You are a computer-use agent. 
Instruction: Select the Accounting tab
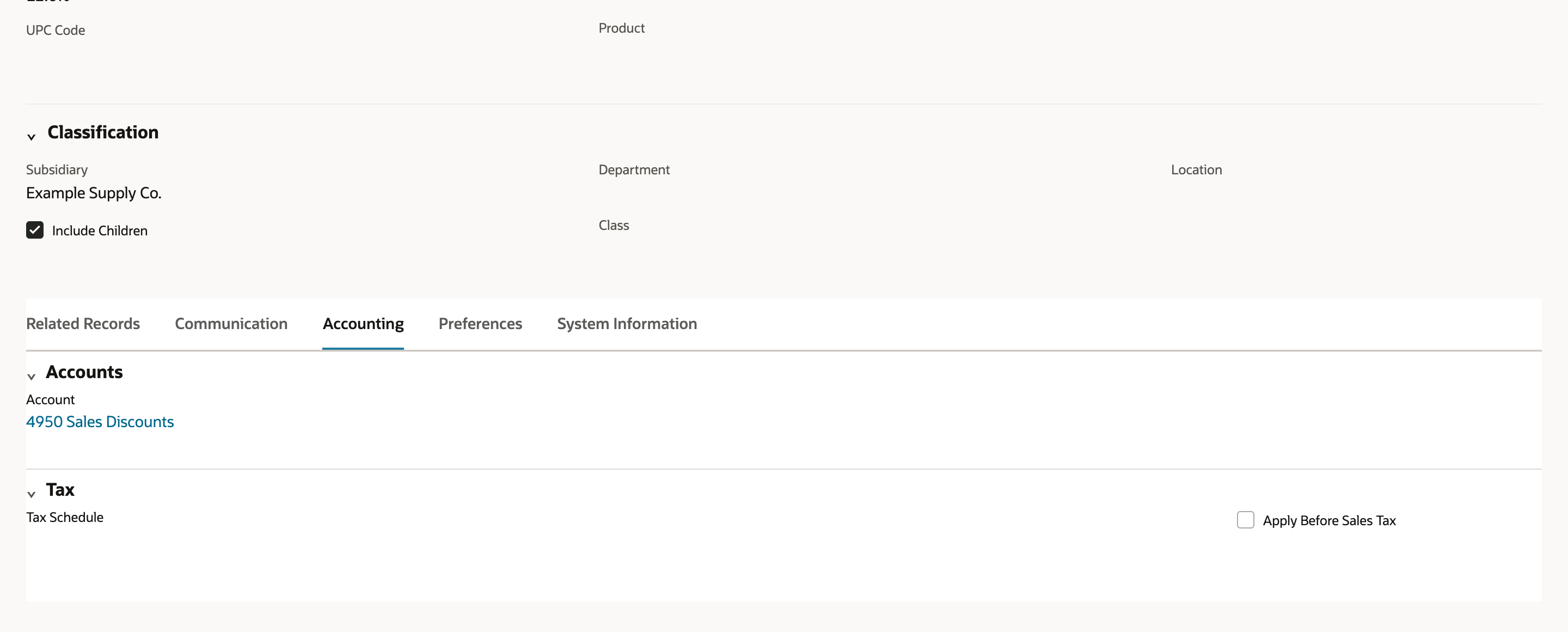tap(363, 324)
